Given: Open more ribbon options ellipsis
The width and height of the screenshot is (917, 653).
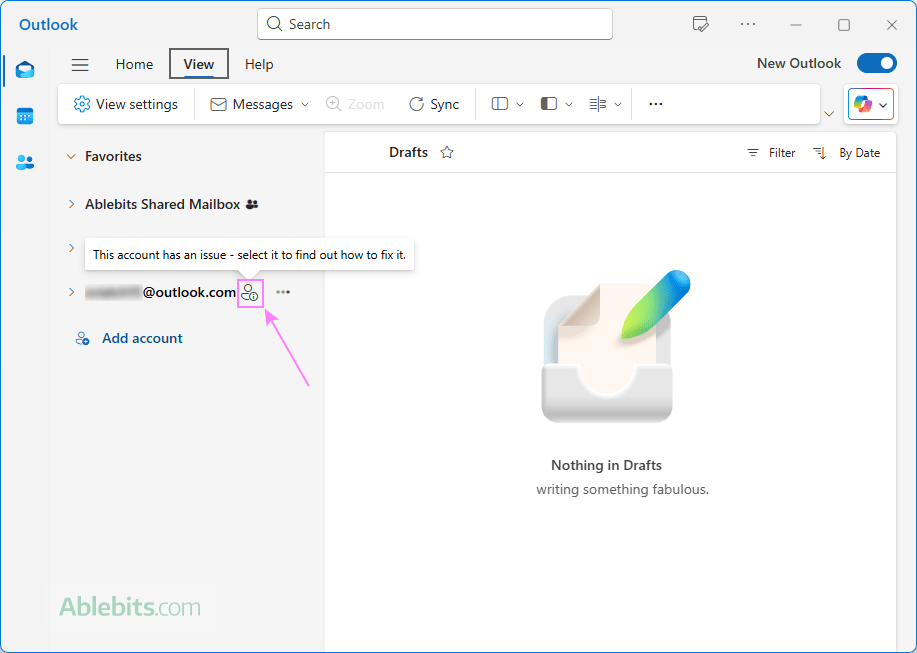Looking at the screenshot, I should pos(656,104).
